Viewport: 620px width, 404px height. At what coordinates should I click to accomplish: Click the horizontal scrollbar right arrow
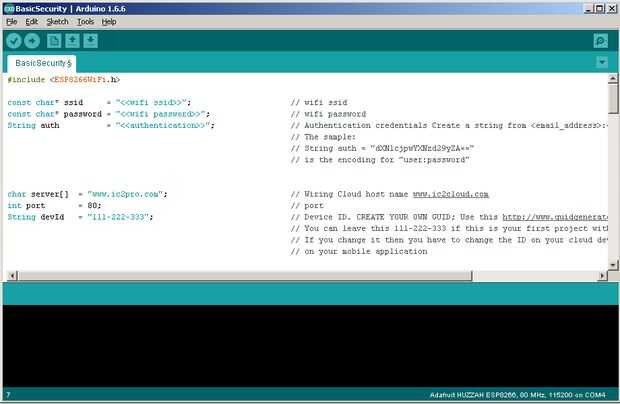click(602, 276)
